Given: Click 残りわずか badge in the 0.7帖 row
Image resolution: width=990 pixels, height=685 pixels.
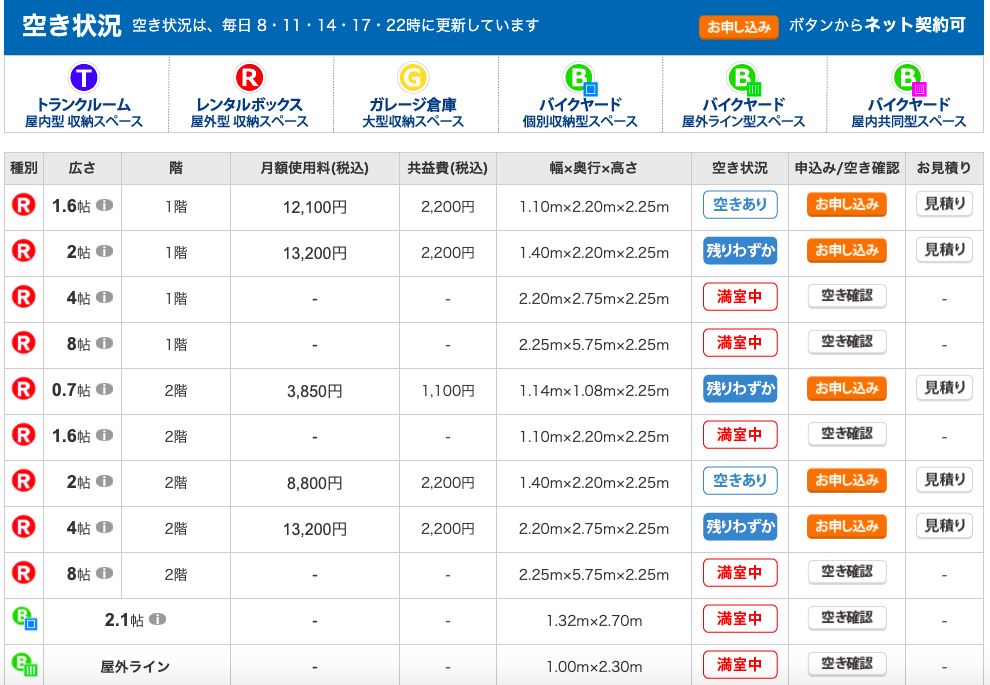Looking at the screenshot, I should [740, 389].
